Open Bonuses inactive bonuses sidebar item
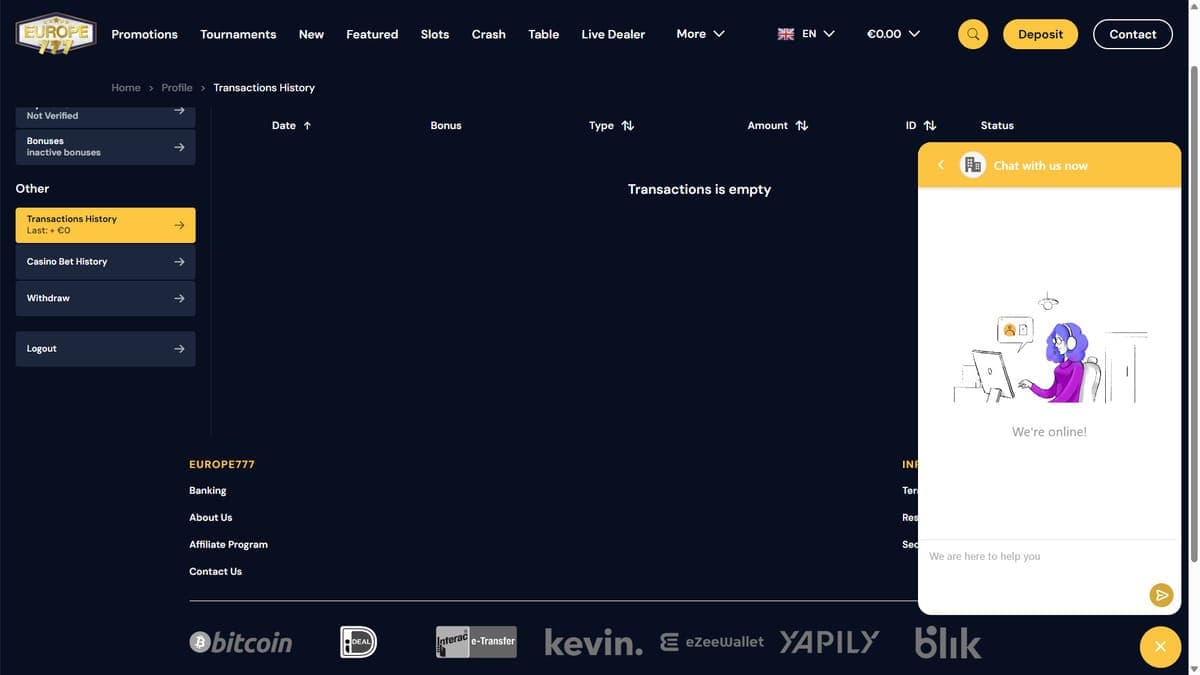Viewport: 1200px width, 675px height. coord(105,147)
